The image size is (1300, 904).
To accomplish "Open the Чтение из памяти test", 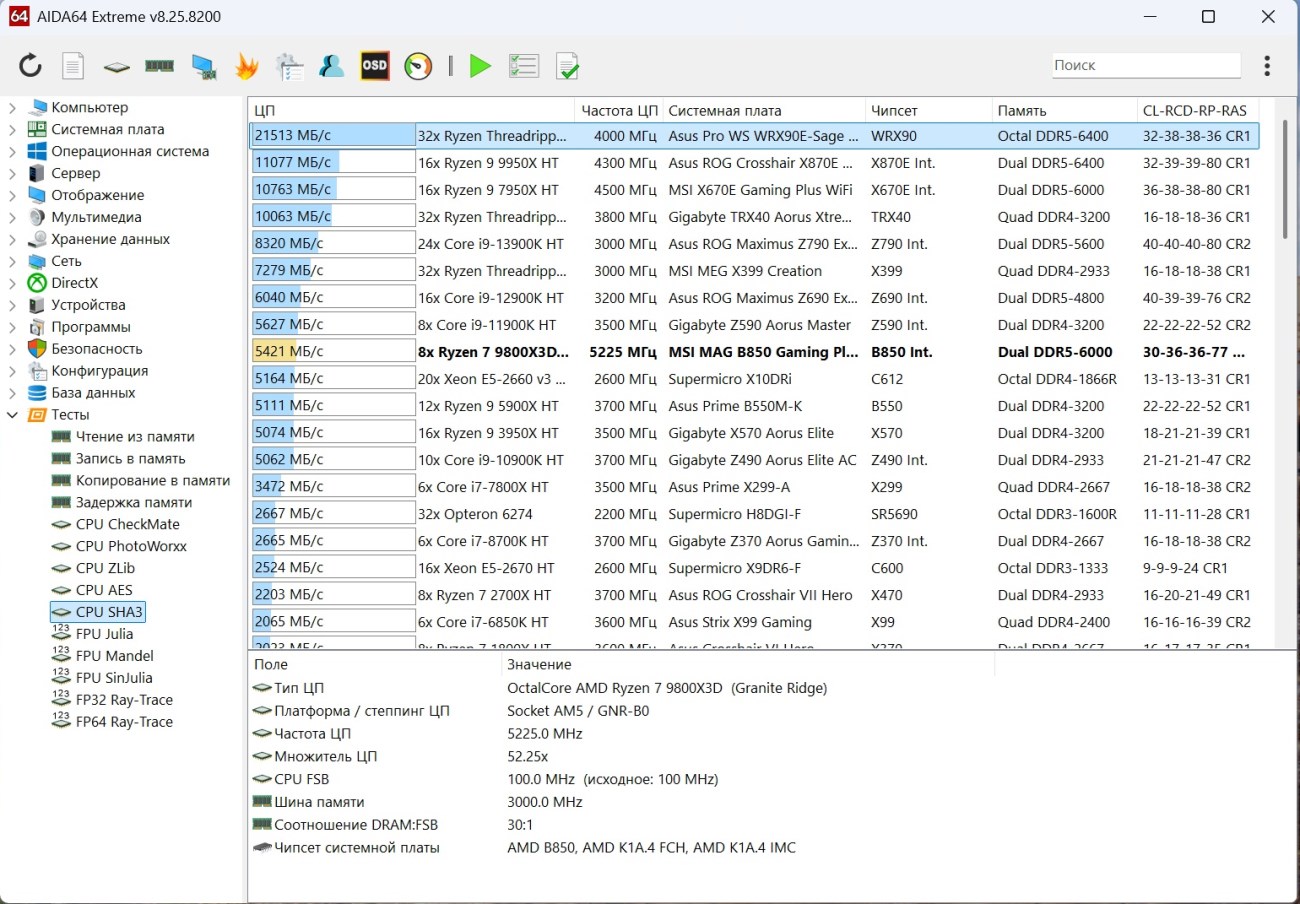I will pyautogui.click(x=135, y=437).
